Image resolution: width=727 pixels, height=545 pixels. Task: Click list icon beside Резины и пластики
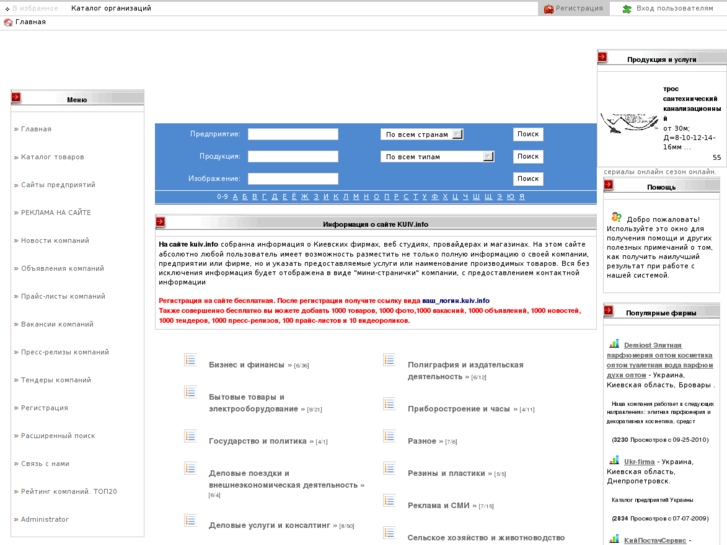click(389, 468)
